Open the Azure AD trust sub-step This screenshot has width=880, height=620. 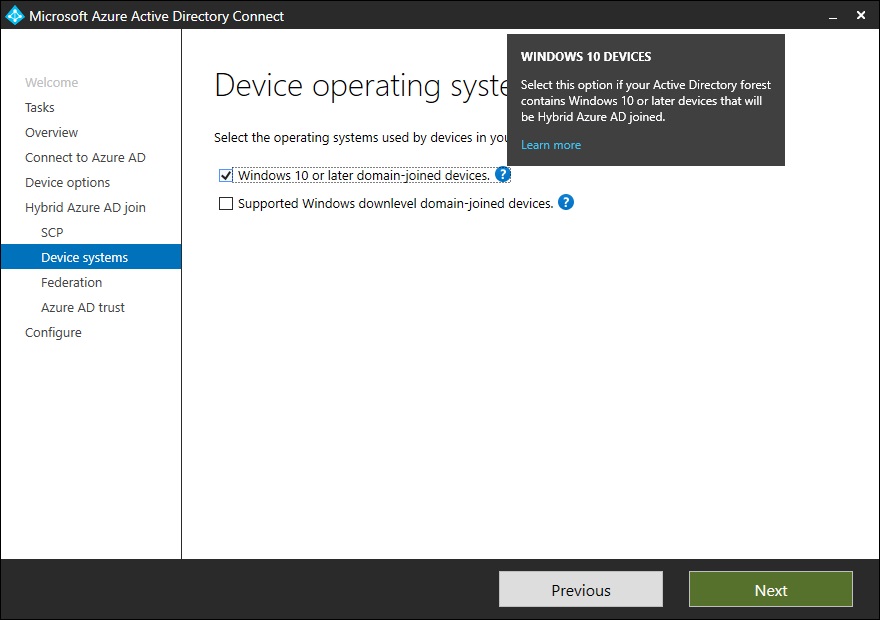pos(82,307)
